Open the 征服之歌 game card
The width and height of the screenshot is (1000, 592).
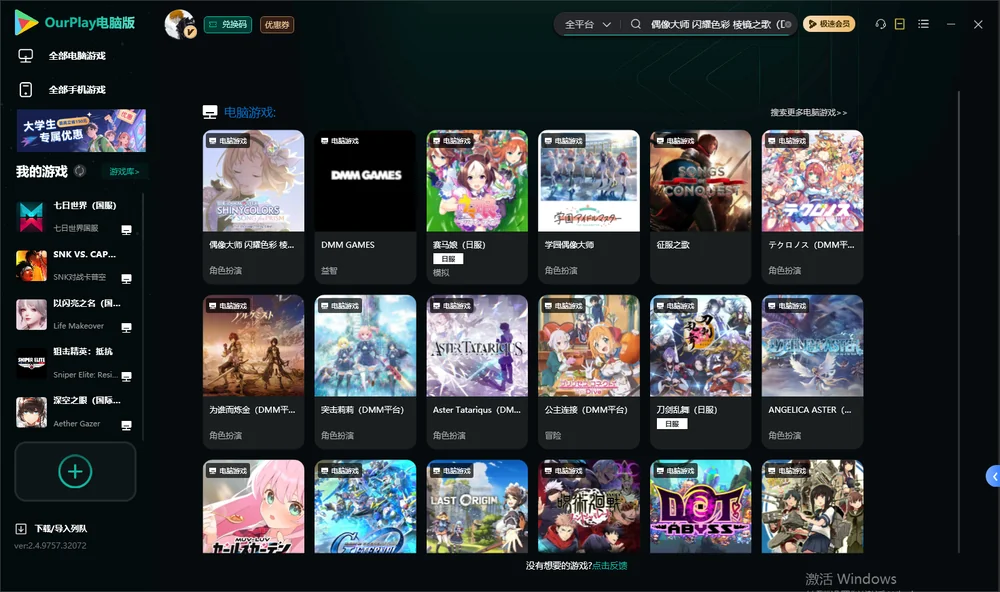[700, 207]
